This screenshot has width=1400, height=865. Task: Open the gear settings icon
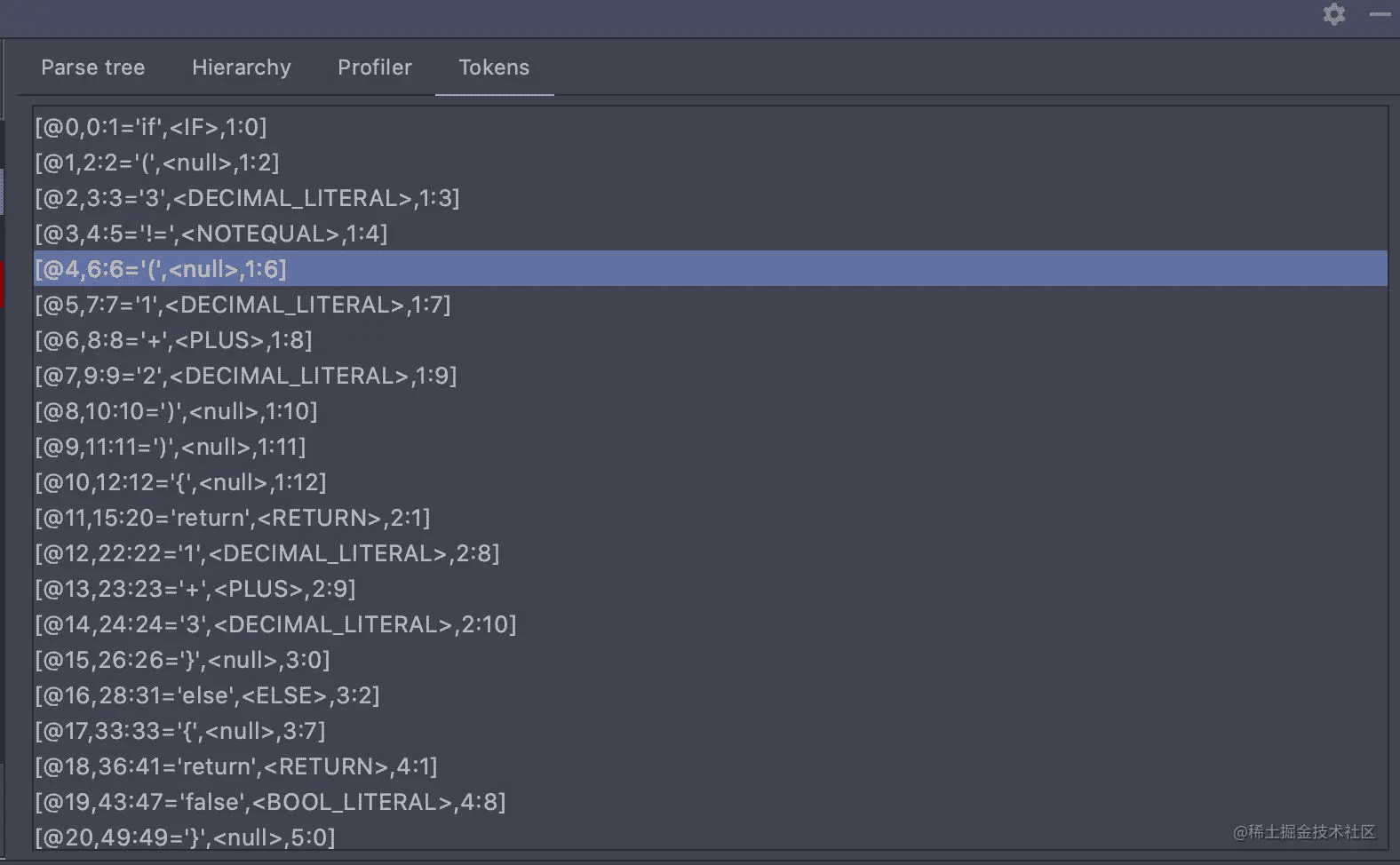[x=1333, y=14]
